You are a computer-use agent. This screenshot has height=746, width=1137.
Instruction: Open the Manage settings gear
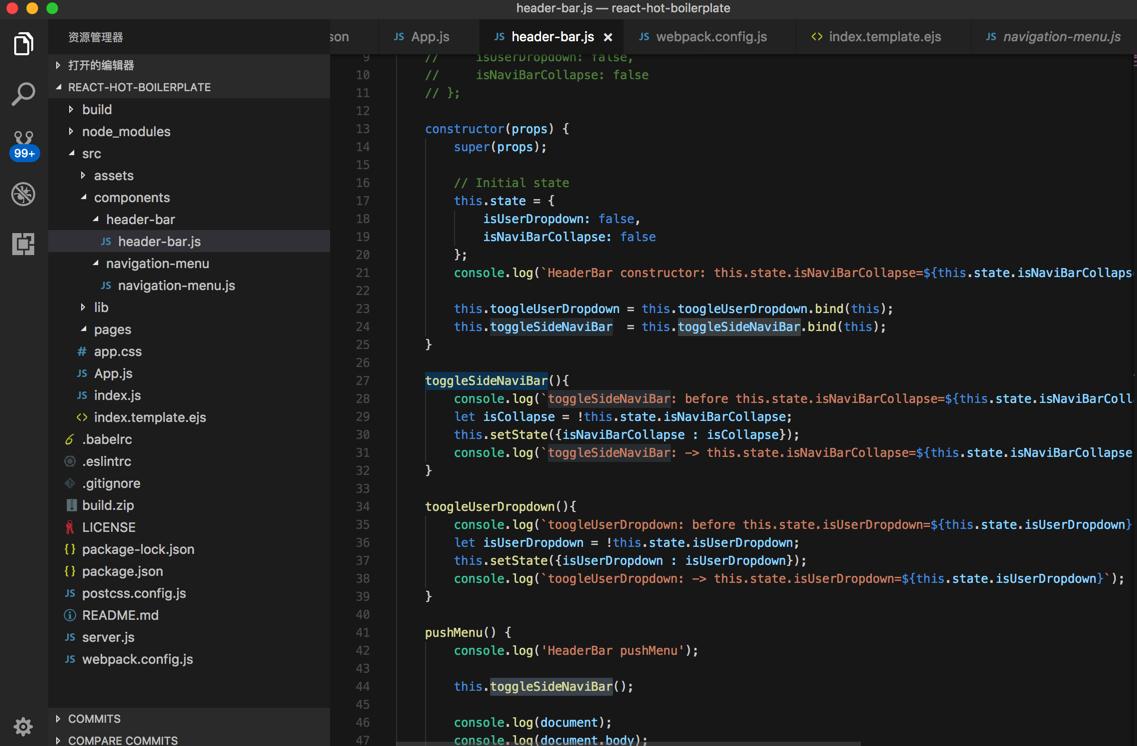(23, 726)
